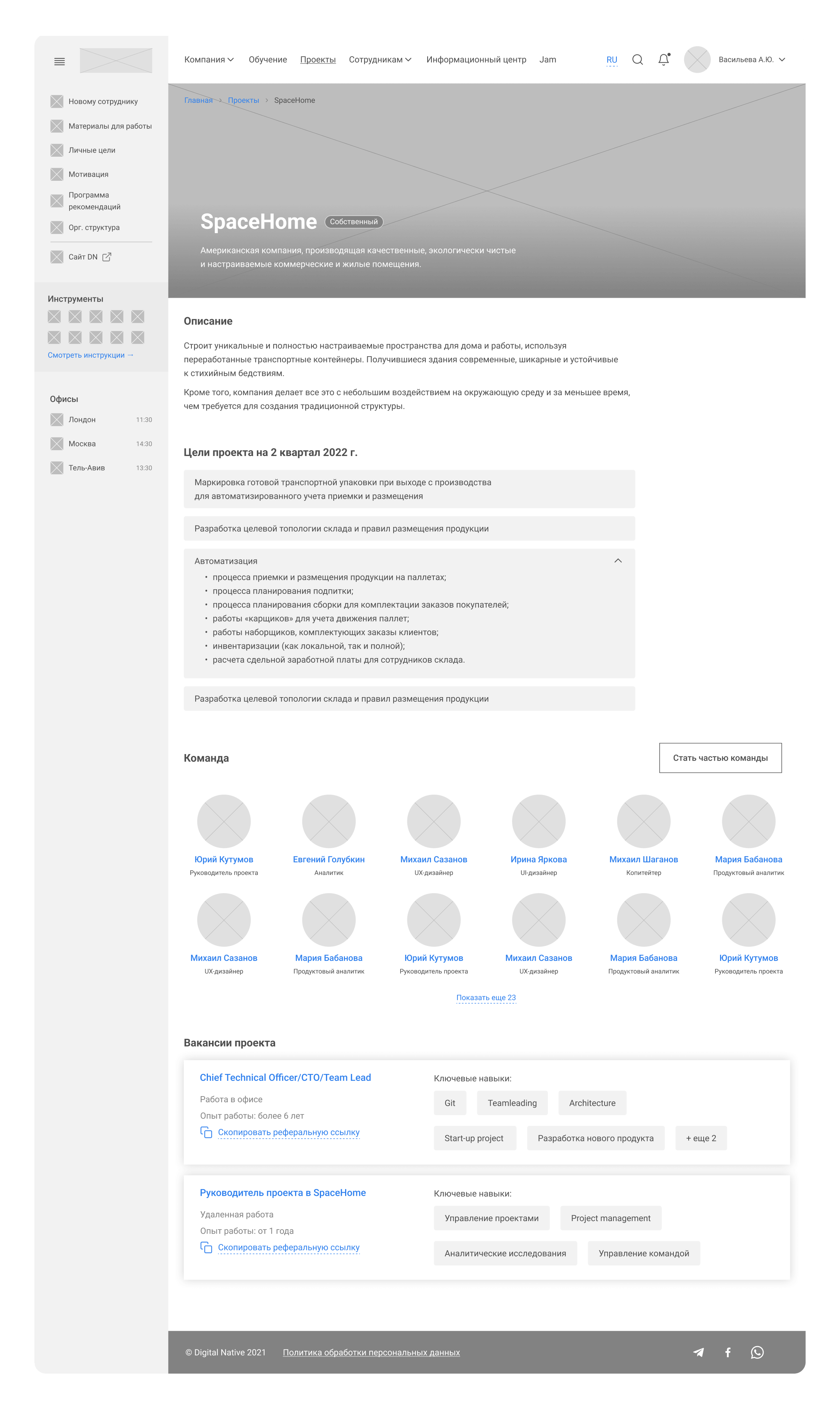Click icon beside Новому сотруднику
This screenshot has height=1408, width=840.
(x=57, y=101)
